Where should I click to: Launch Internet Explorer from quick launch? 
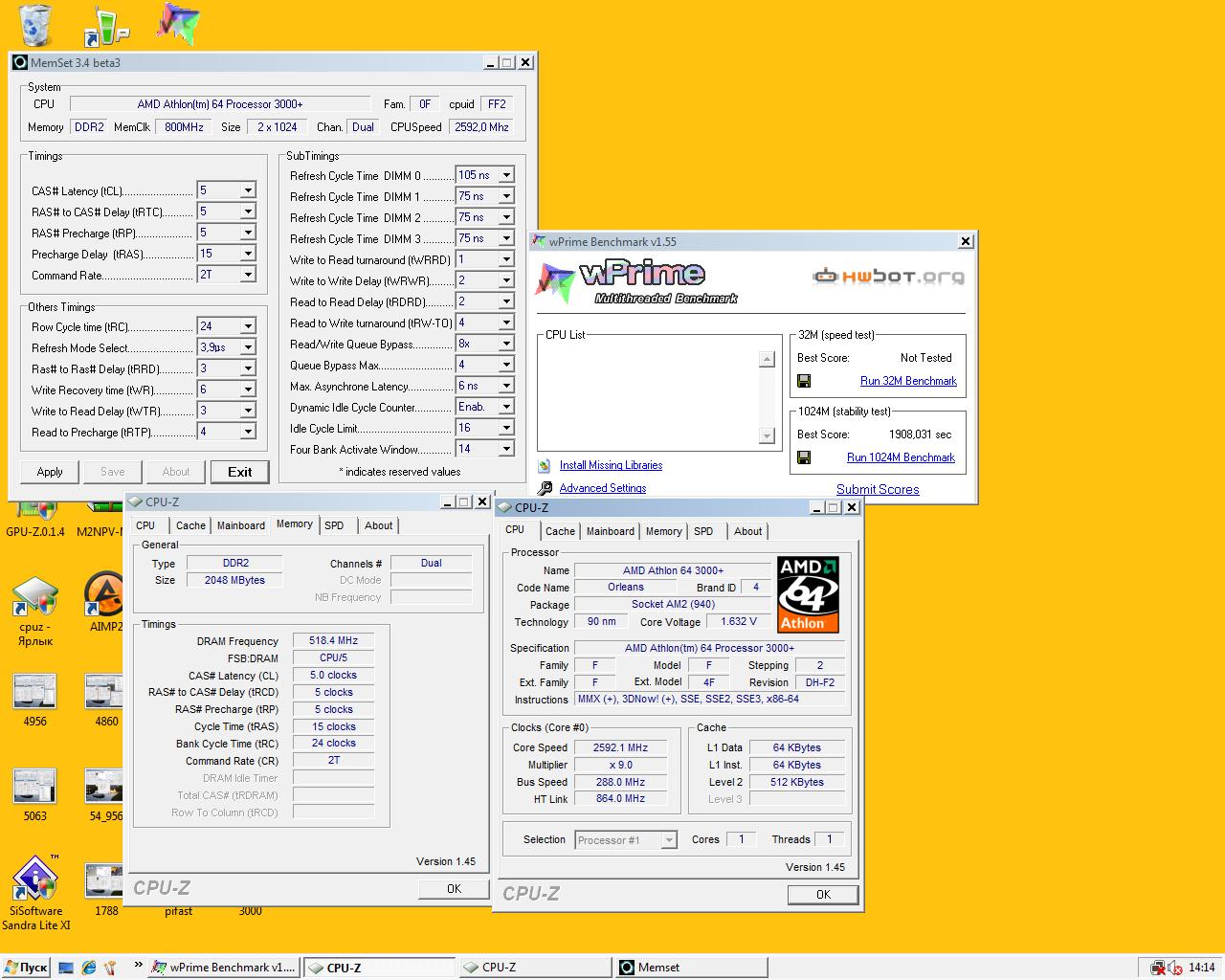point(89,968)
